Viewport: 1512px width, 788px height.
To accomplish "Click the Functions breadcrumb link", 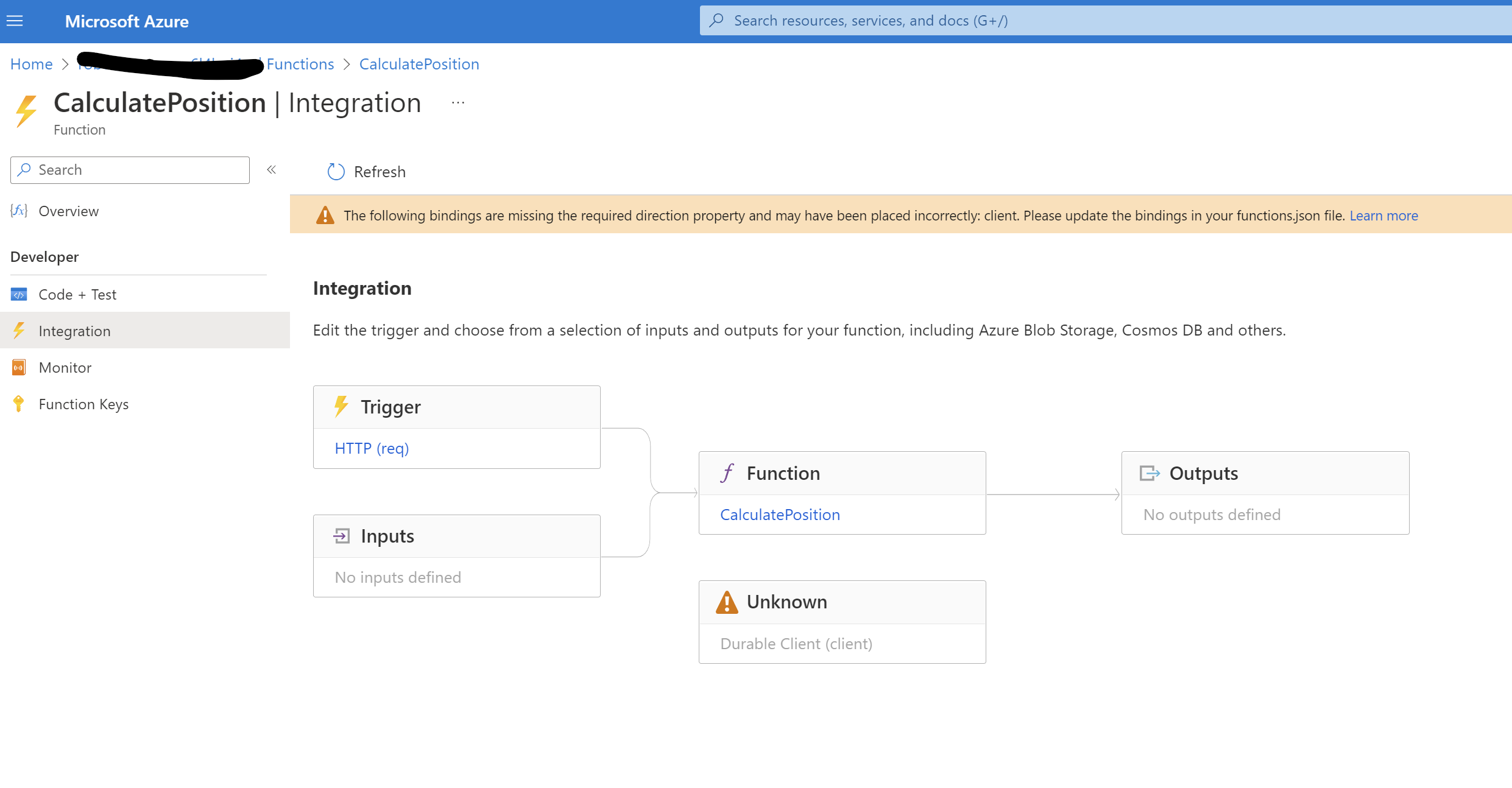I will coord(300,64).
